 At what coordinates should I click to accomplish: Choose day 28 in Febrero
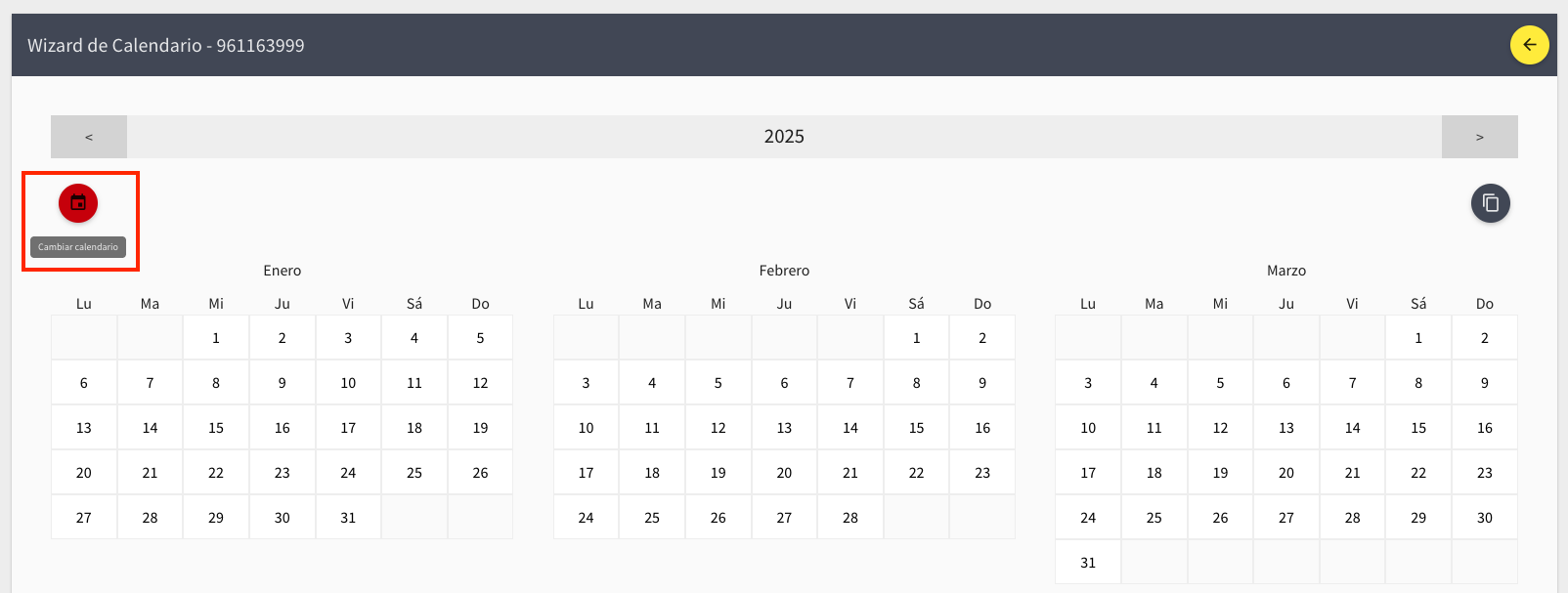pos(850,518)
